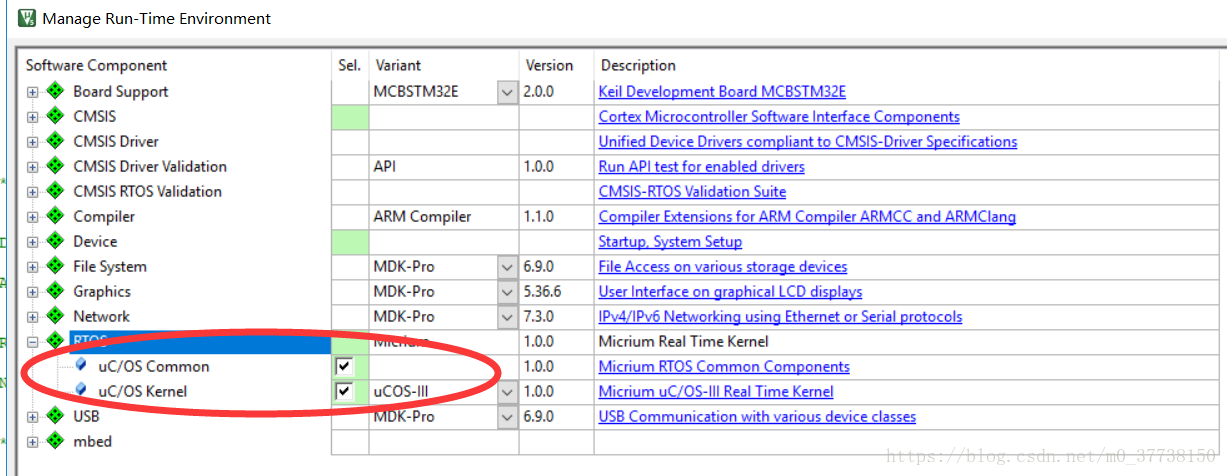Open User Interface on graphical LCD displays link

[x=730, y=291]
